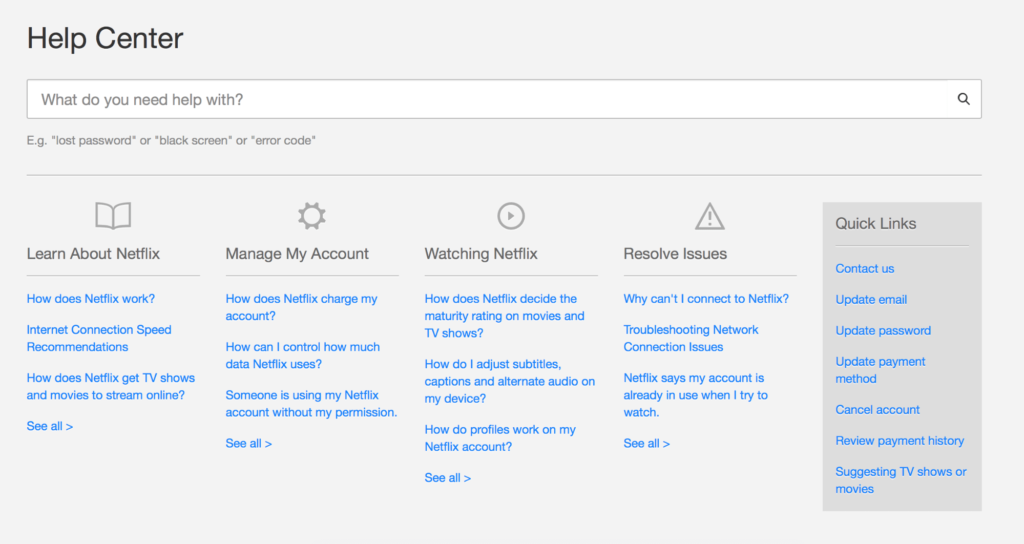Click 'Update password' quick link
This screenshot has height=544, width=1024.
point(884,330)
